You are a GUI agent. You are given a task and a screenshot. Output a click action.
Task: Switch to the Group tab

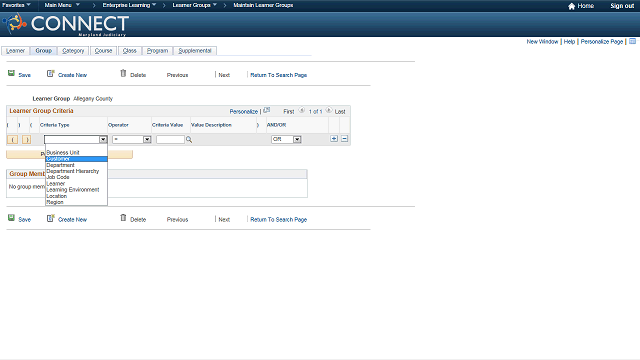[44, 51]
